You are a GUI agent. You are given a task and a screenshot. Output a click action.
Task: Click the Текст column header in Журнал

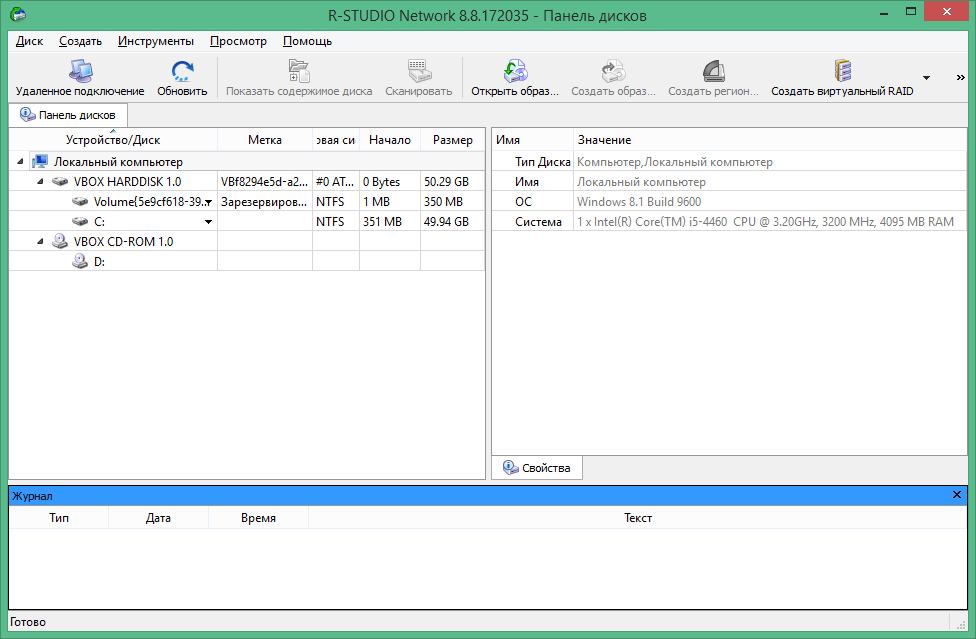tap(638, 518)
